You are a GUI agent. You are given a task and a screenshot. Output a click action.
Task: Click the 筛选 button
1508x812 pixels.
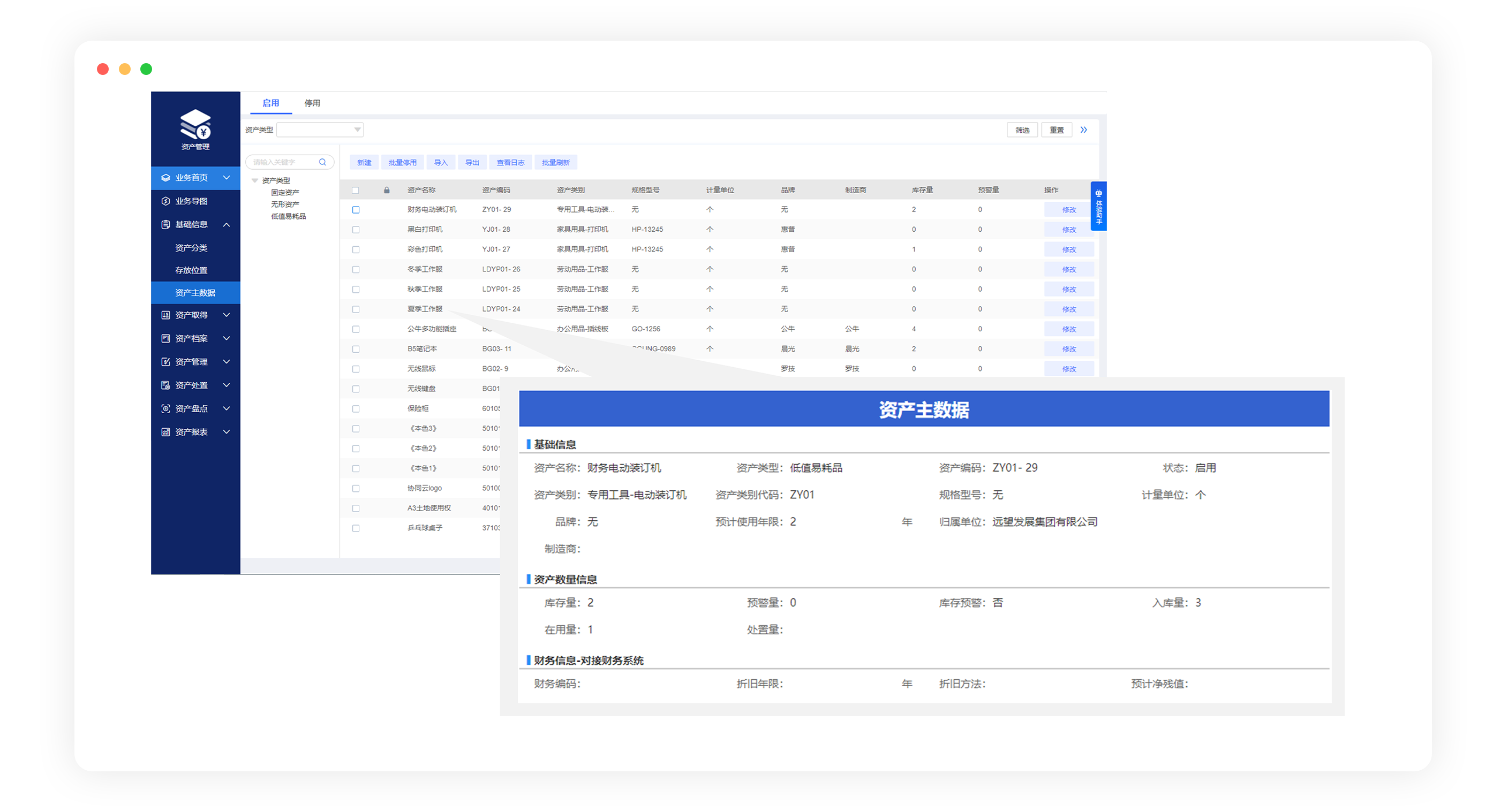tap(1022, 130)
